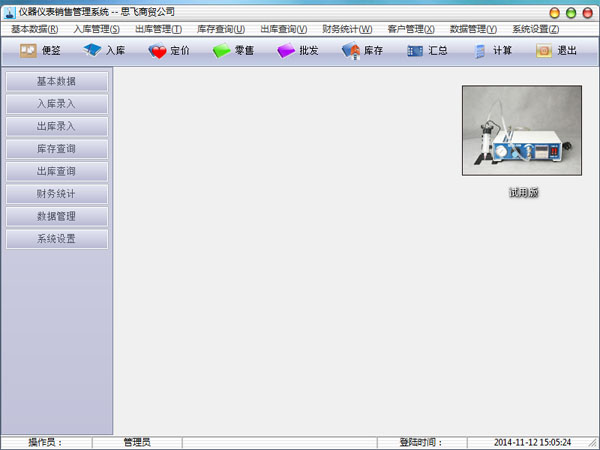The width and height of the screenshot is (600, 450).
Task: Click the 数据管理 sidebar button
Action: [56, 216]
